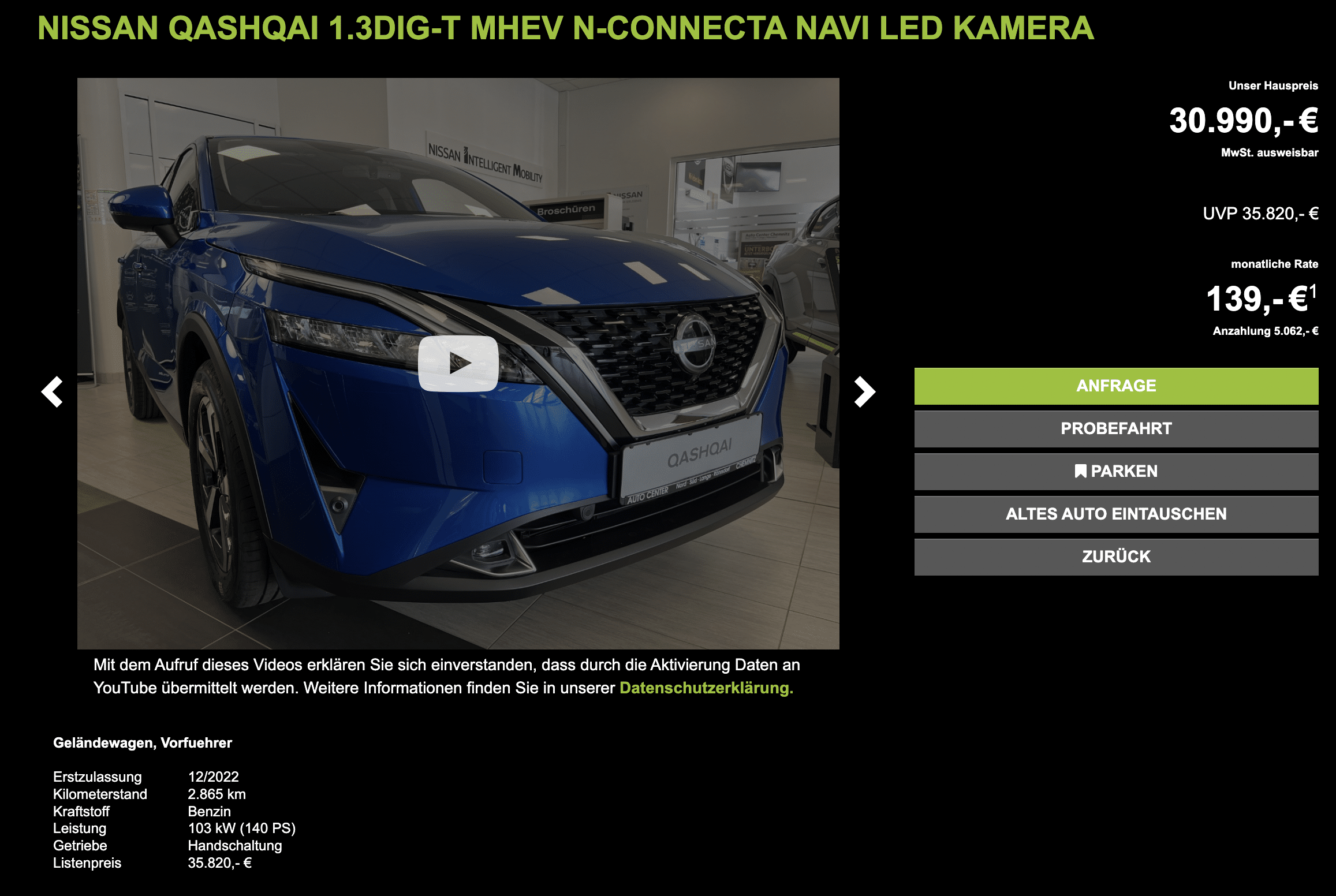Viewport: 1336px width, 896px height.
Task: Click the 30.990,- € house price
Action: point(1244,121)
